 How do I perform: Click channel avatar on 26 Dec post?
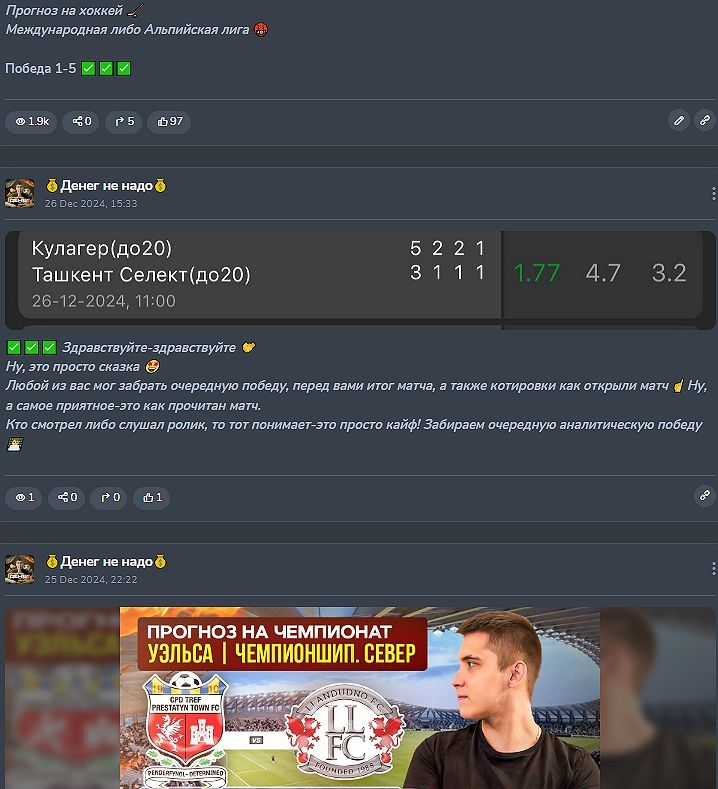pos(20,193)
